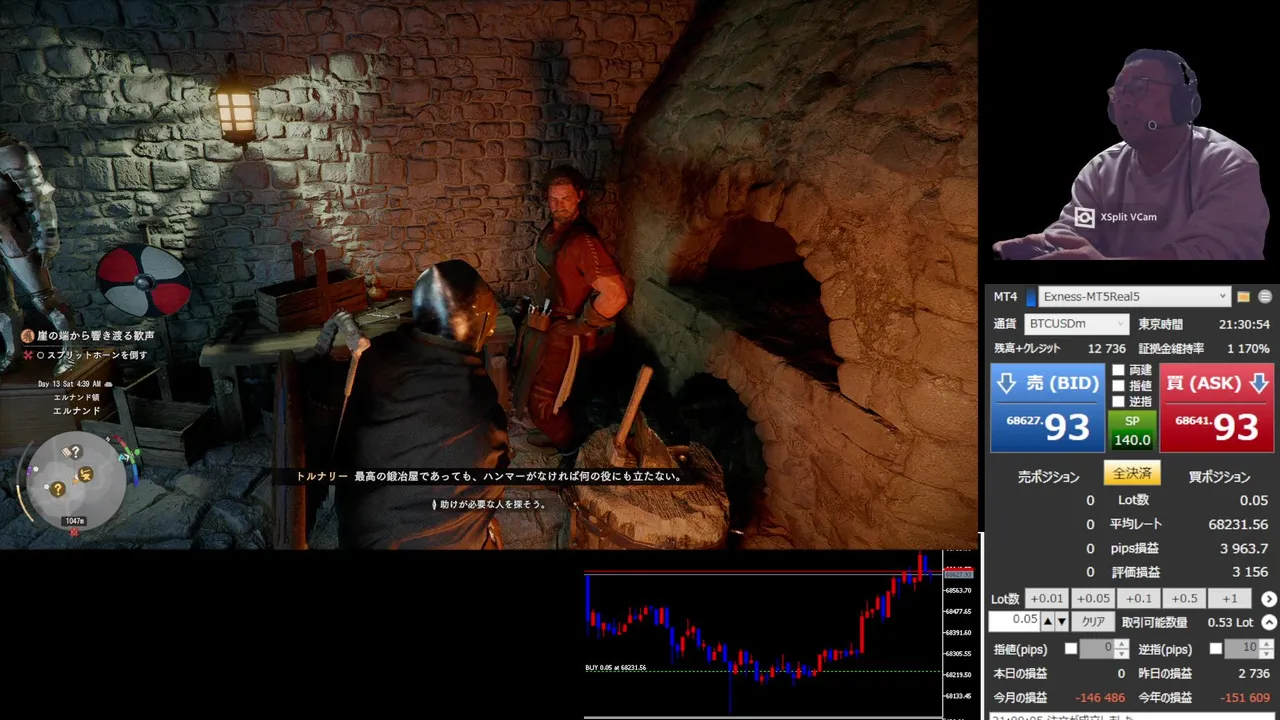Open the folder icon beside account selector
The width and height of the screenshot is (1280, 720).
(1243, 297)
